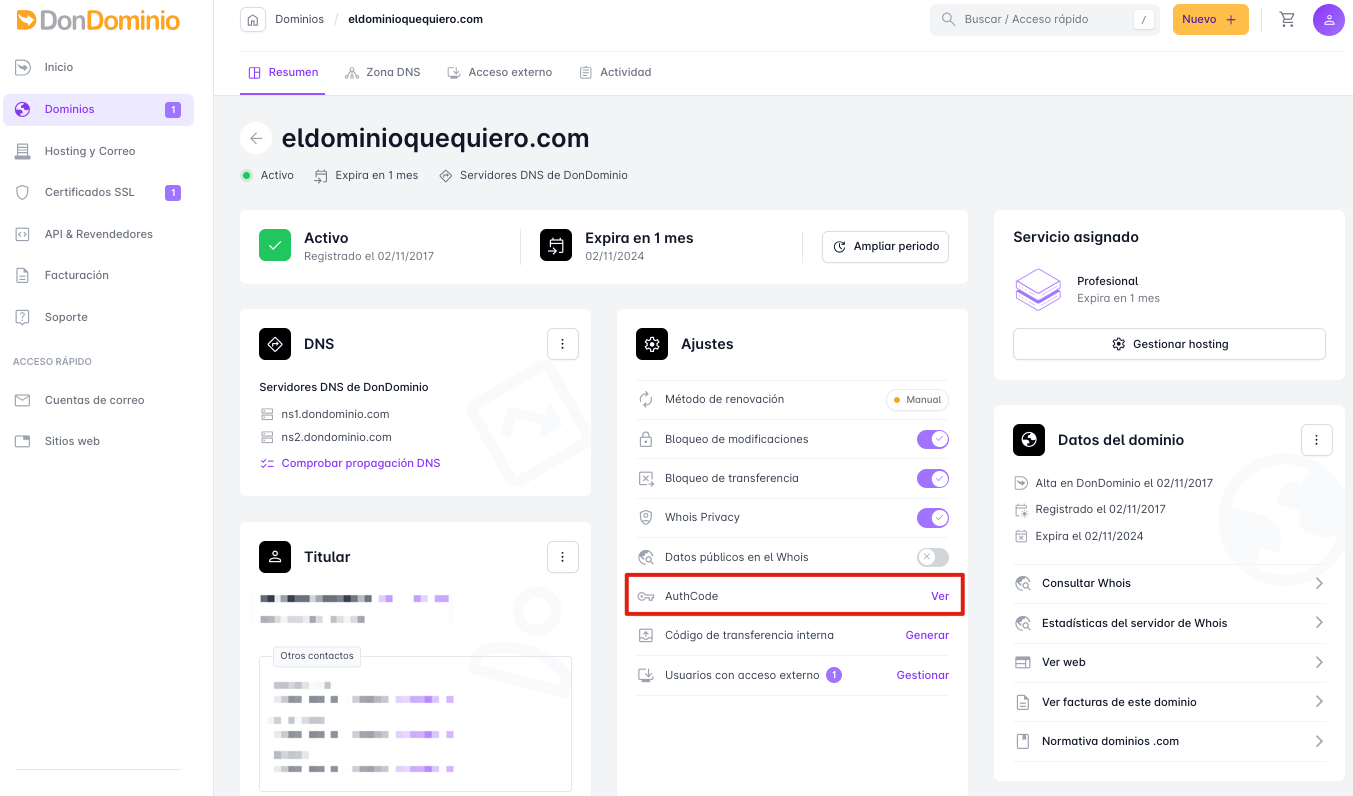Click the DonDominio logo

click(98, 20)
